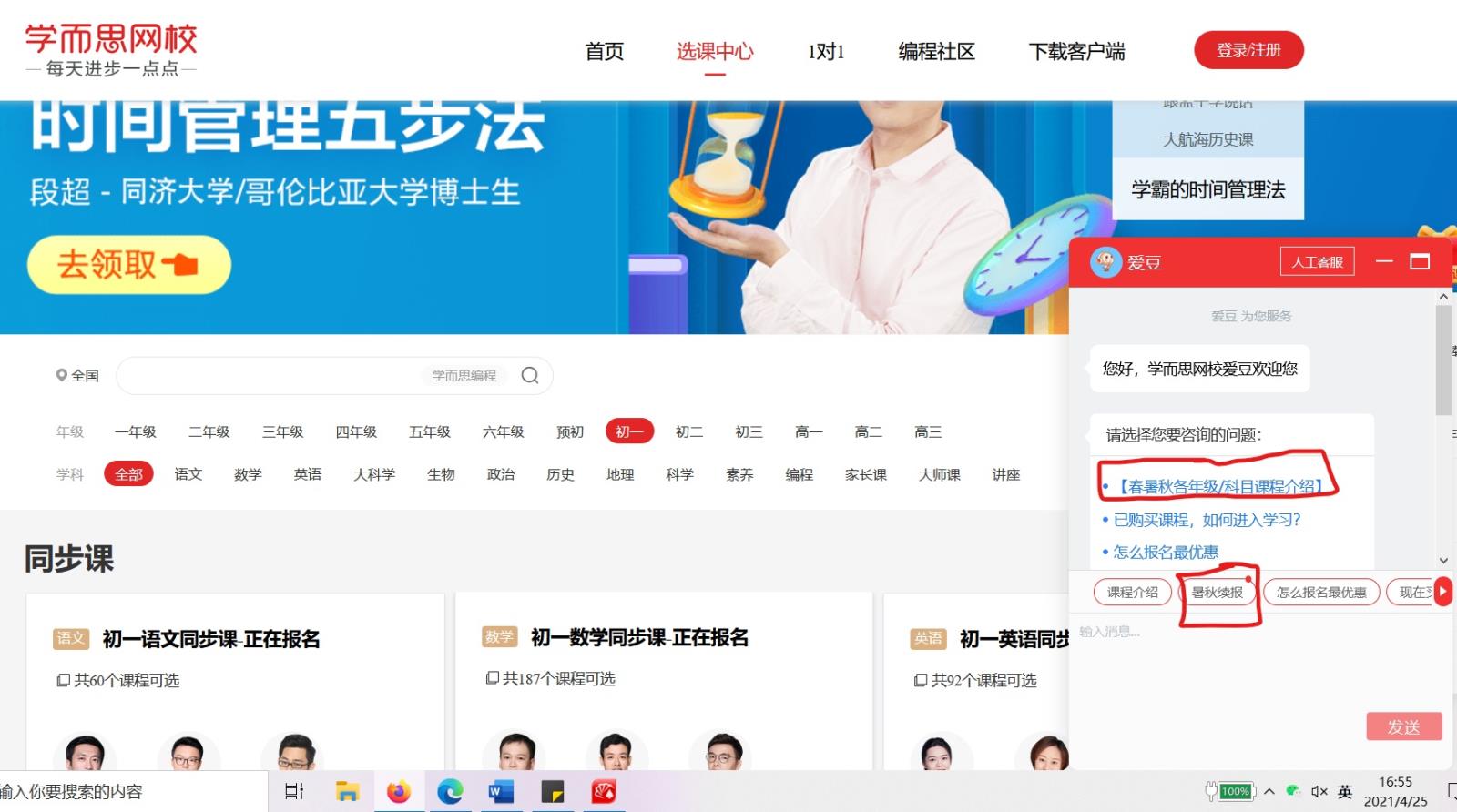The height and width of the screenshot is (812, 1457).
Task: Click the muted volume tray icon
Action: (x=1319, y=791)
